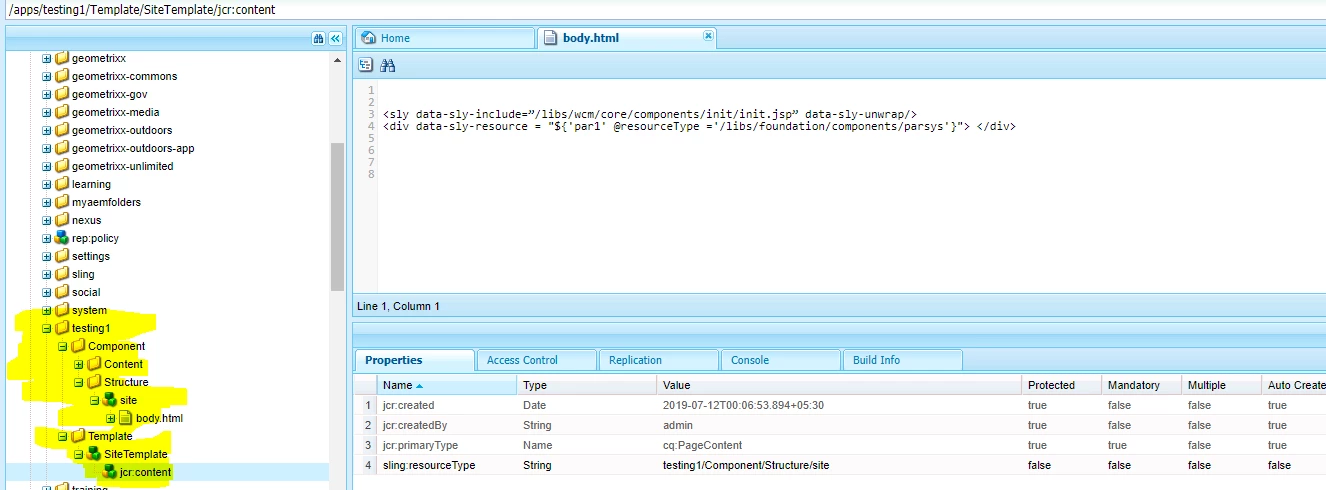The width and height of the screenshot is (1326, 490).
Task: Click the body.html document icon on the editor tab
Action: coord(549,38)
